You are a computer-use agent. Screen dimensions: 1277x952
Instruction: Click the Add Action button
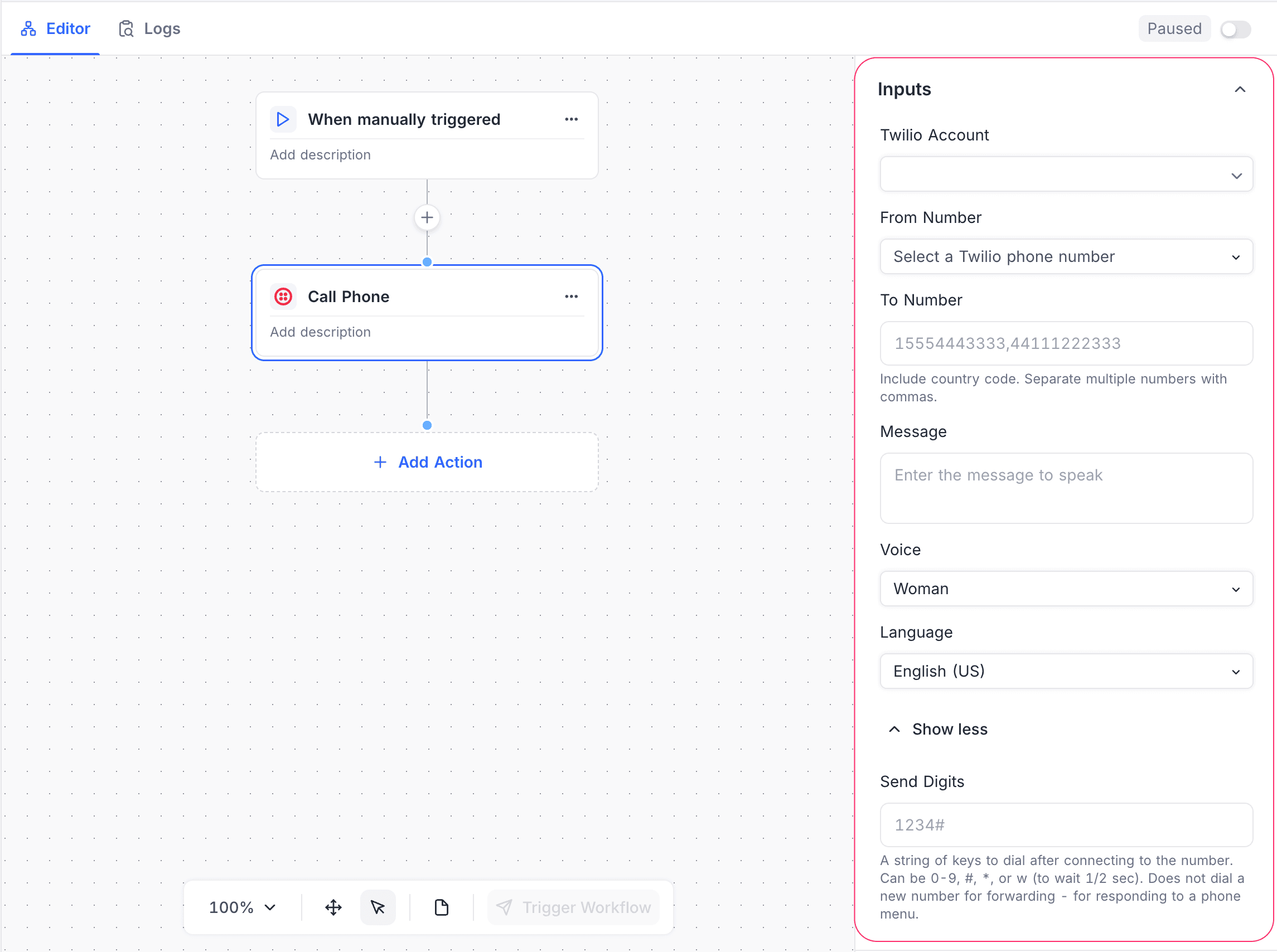(x=427, y=462)
